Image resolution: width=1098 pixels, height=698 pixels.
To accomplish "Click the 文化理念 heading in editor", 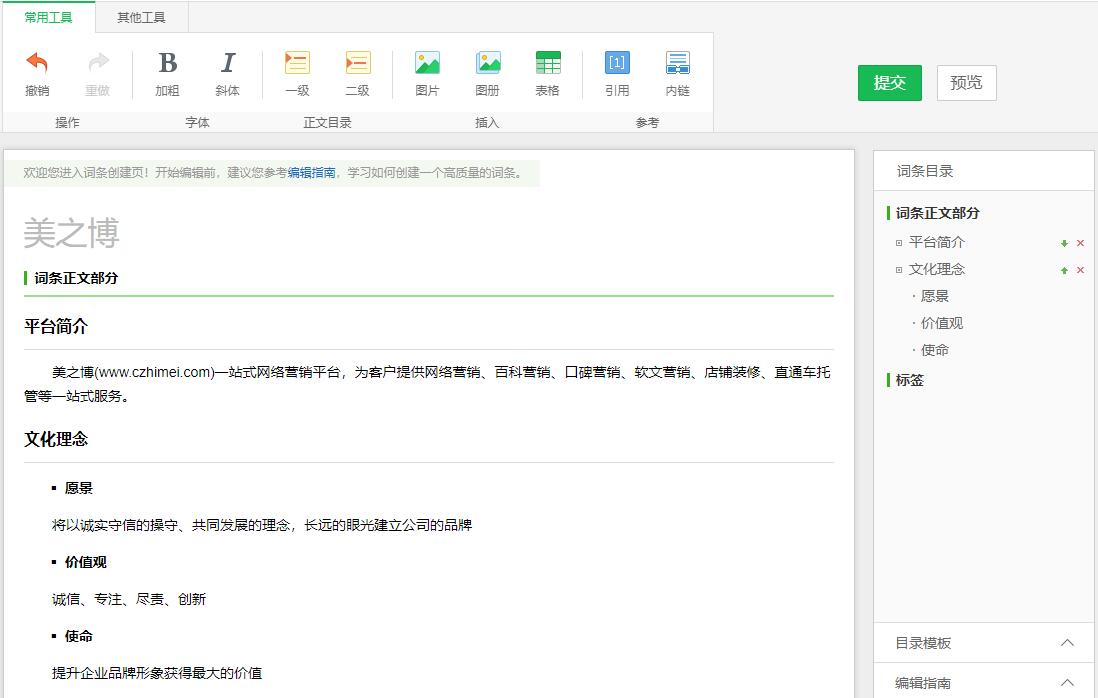I will 56,440.
